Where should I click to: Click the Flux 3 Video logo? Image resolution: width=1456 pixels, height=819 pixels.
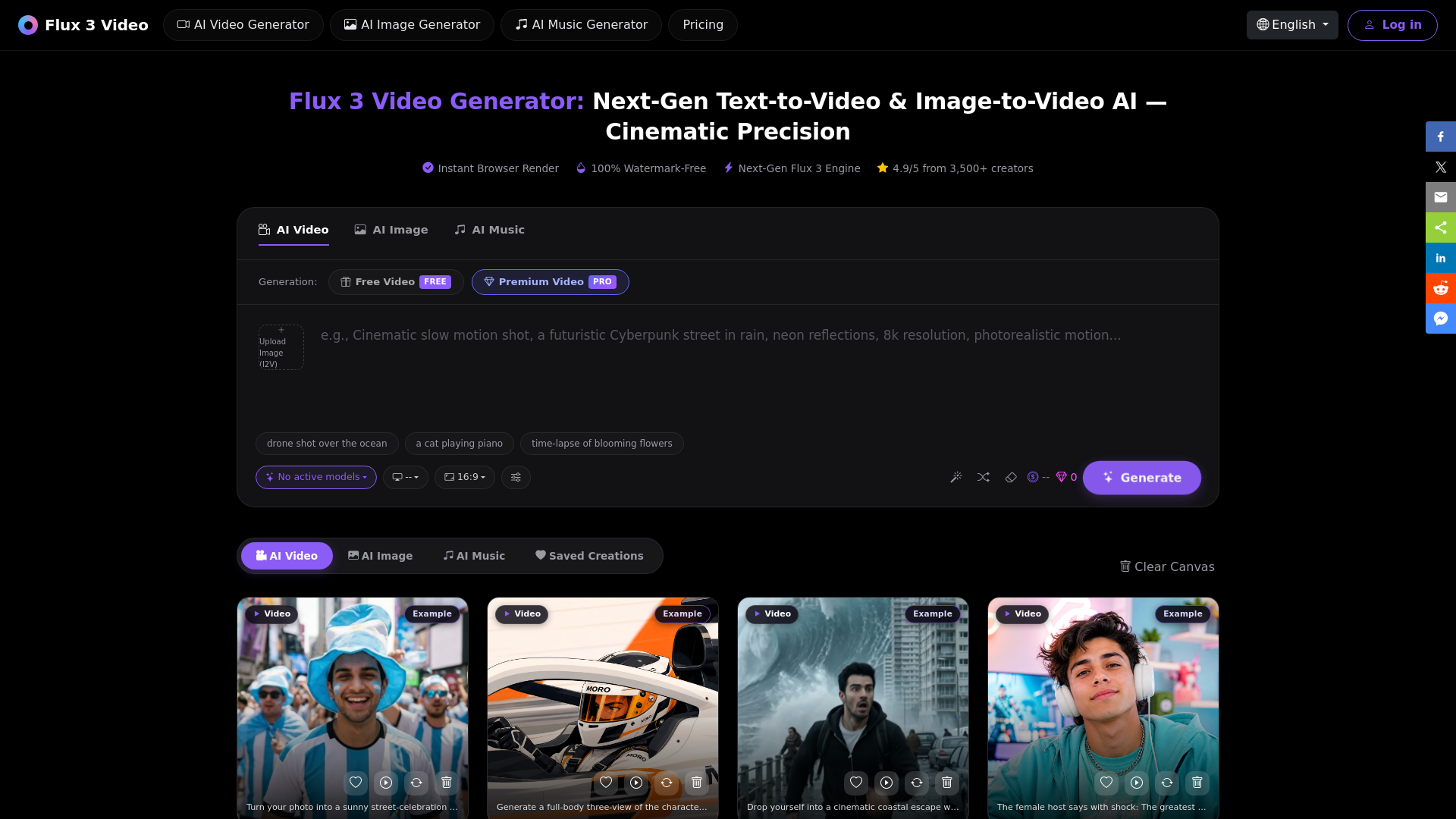click(x=83, y=25)
